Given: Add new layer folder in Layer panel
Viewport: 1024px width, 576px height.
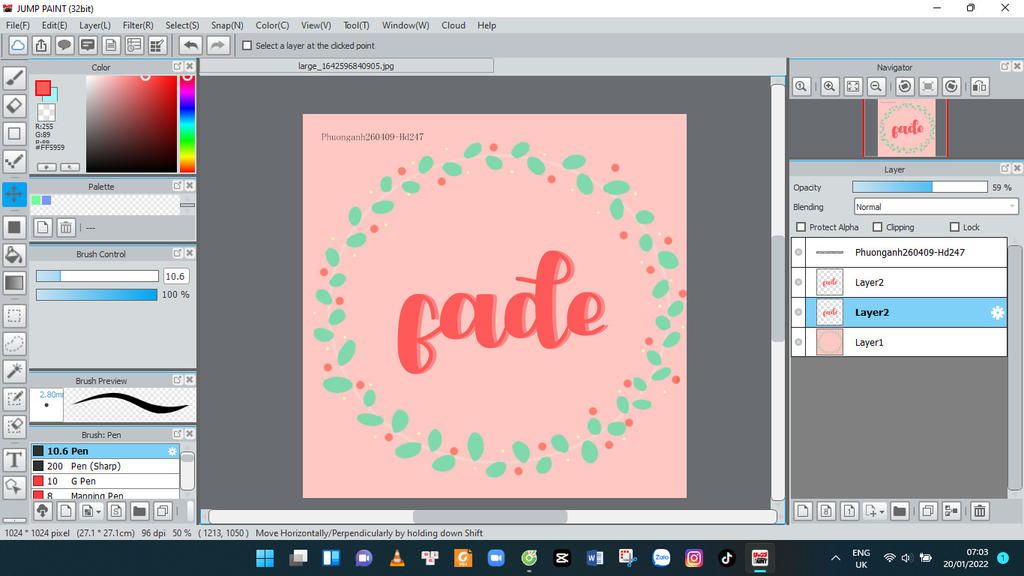Looking at the screenshot, I should (x=899, y=511).
